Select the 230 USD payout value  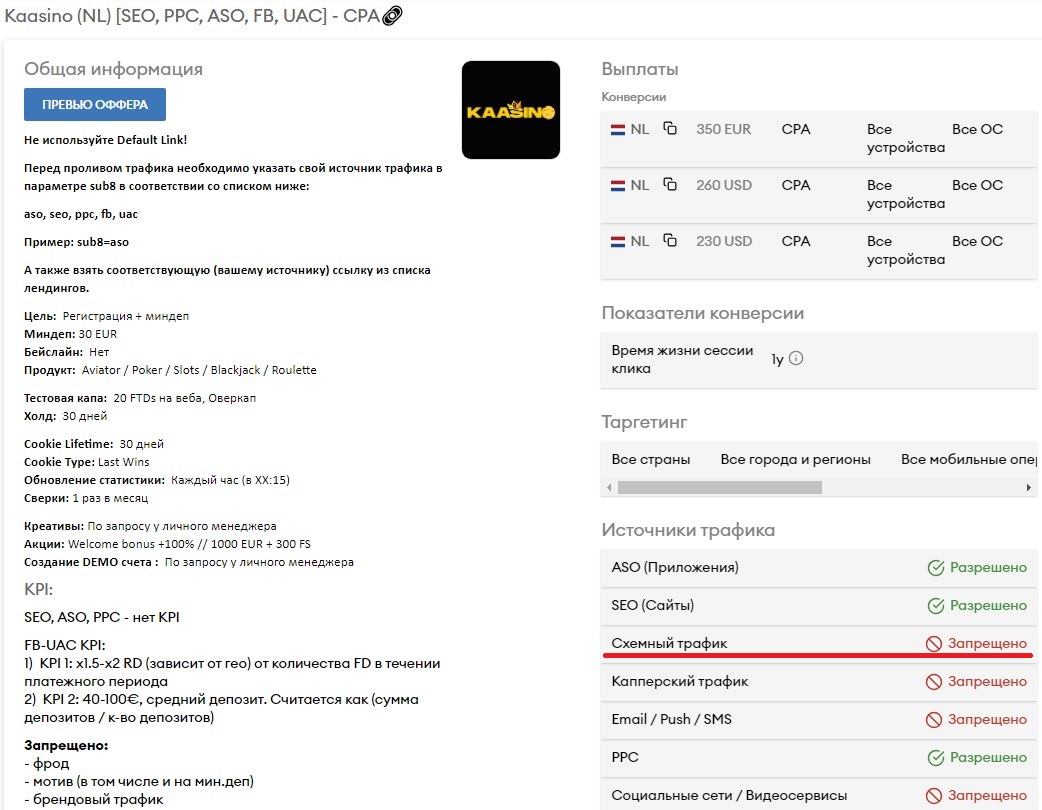pyautogui.click(x=724, y=241)
